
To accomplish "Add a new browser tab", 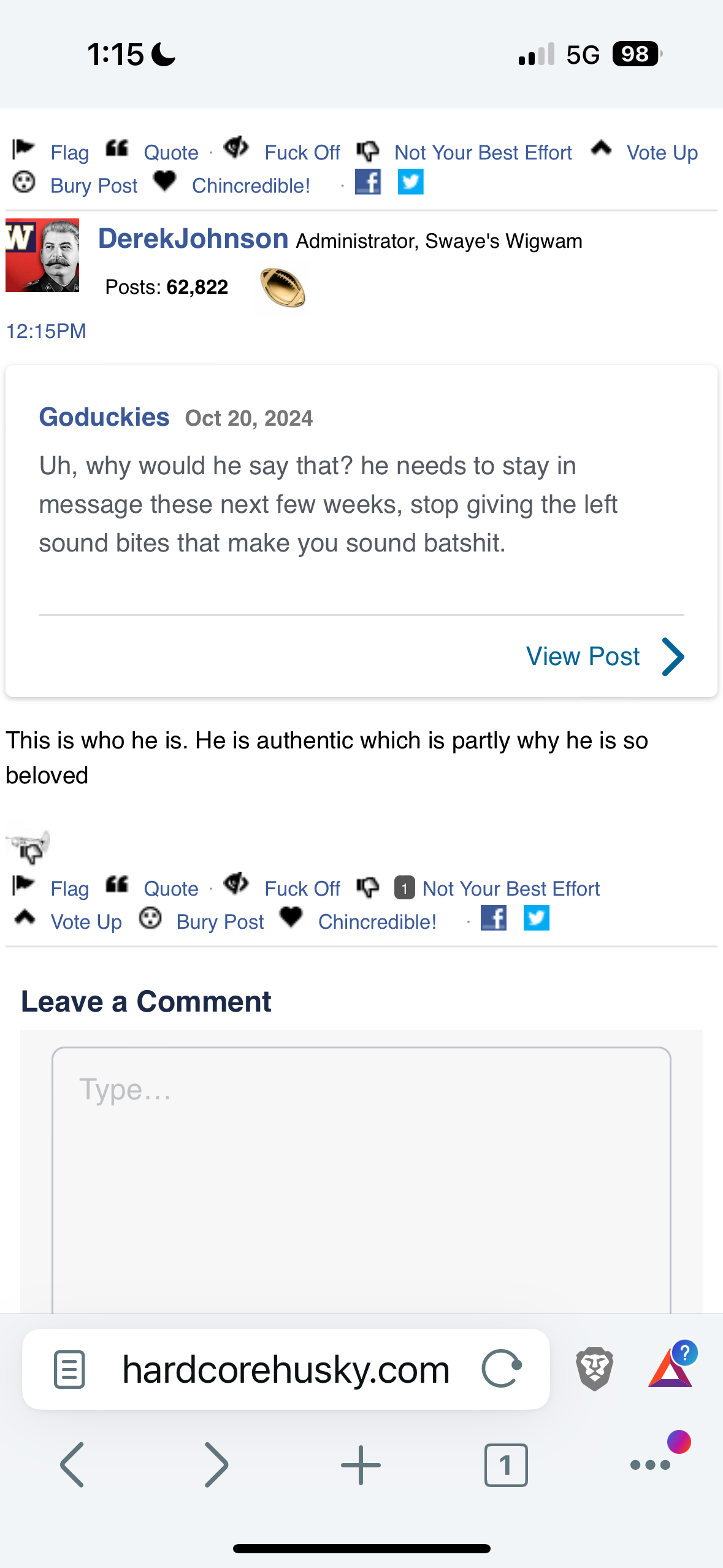I will tap(361, 1465).
